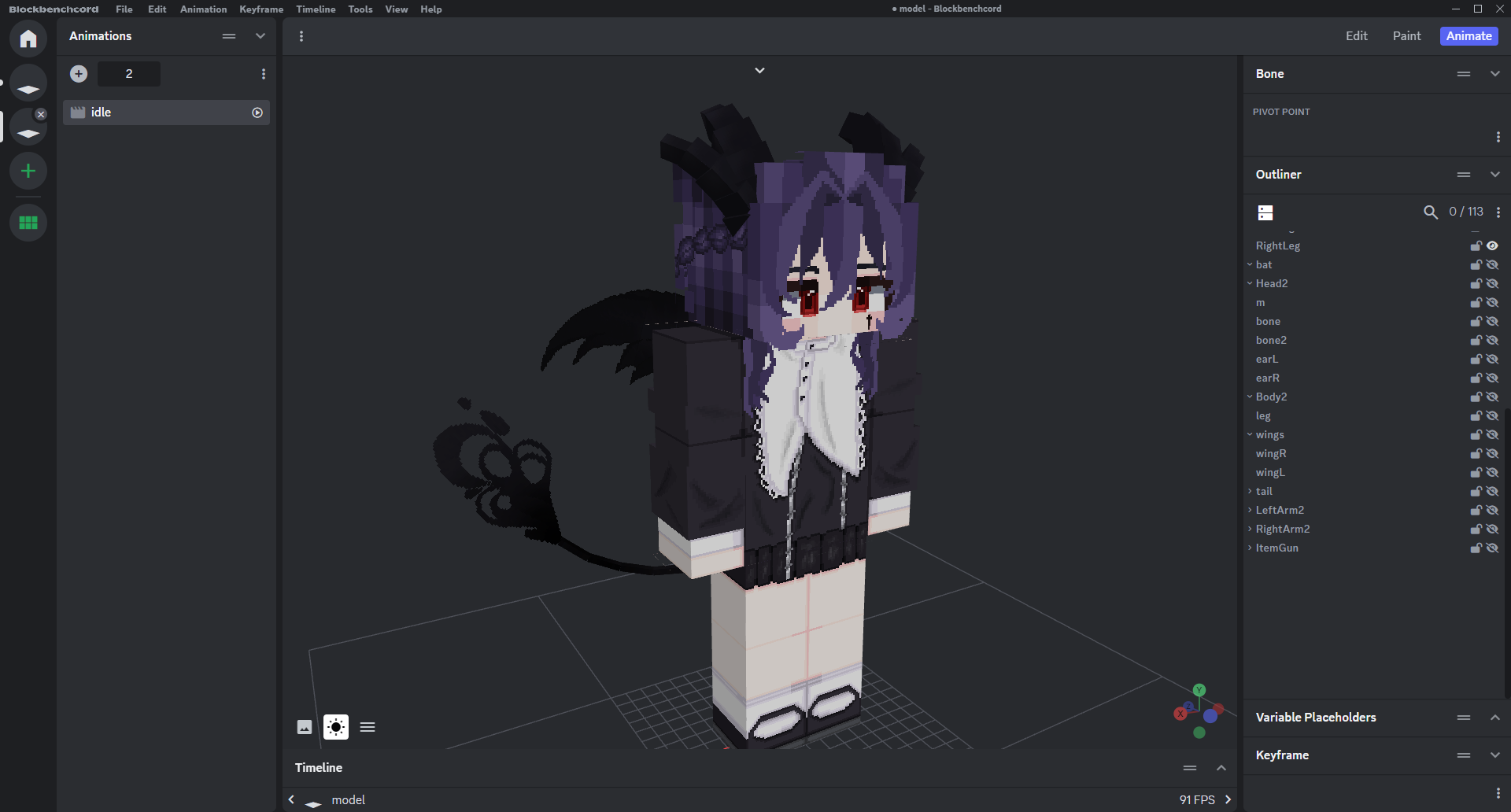Viewport: 1511px width, 812px height.
Task: Expand the tail group in outliner
Action: (1250, 491)
